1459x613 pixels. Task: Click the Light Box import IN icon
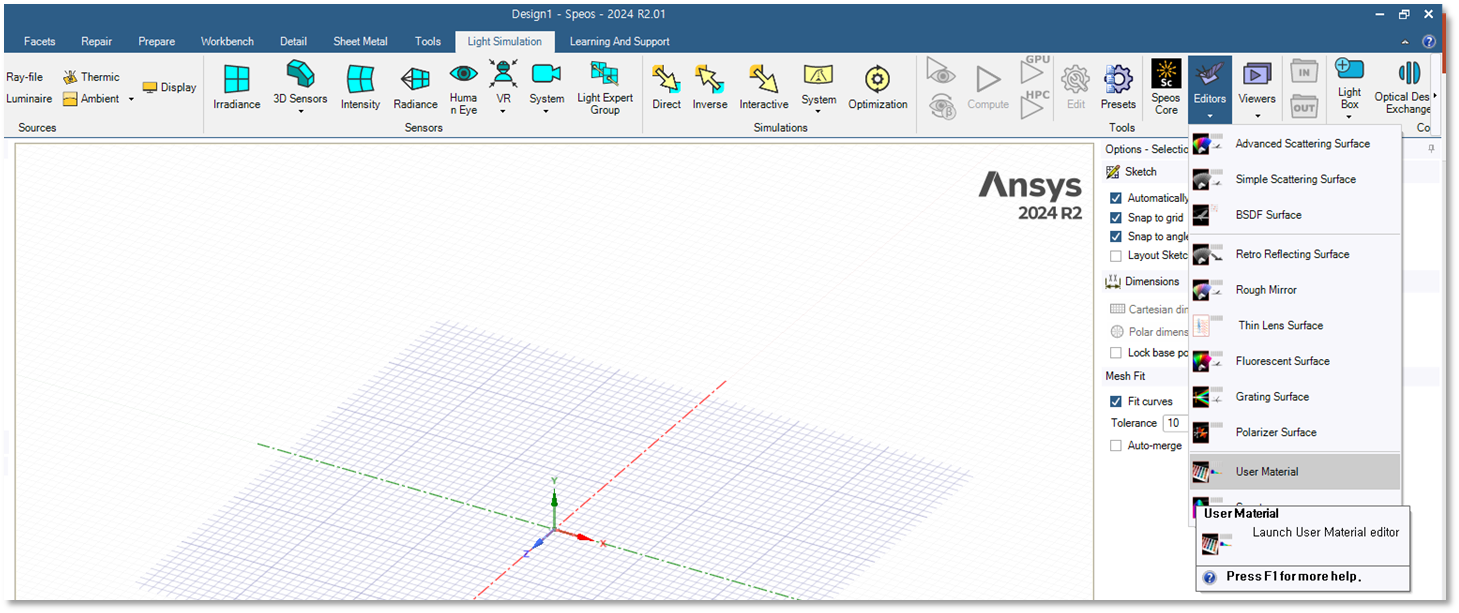coord(1304,72)
